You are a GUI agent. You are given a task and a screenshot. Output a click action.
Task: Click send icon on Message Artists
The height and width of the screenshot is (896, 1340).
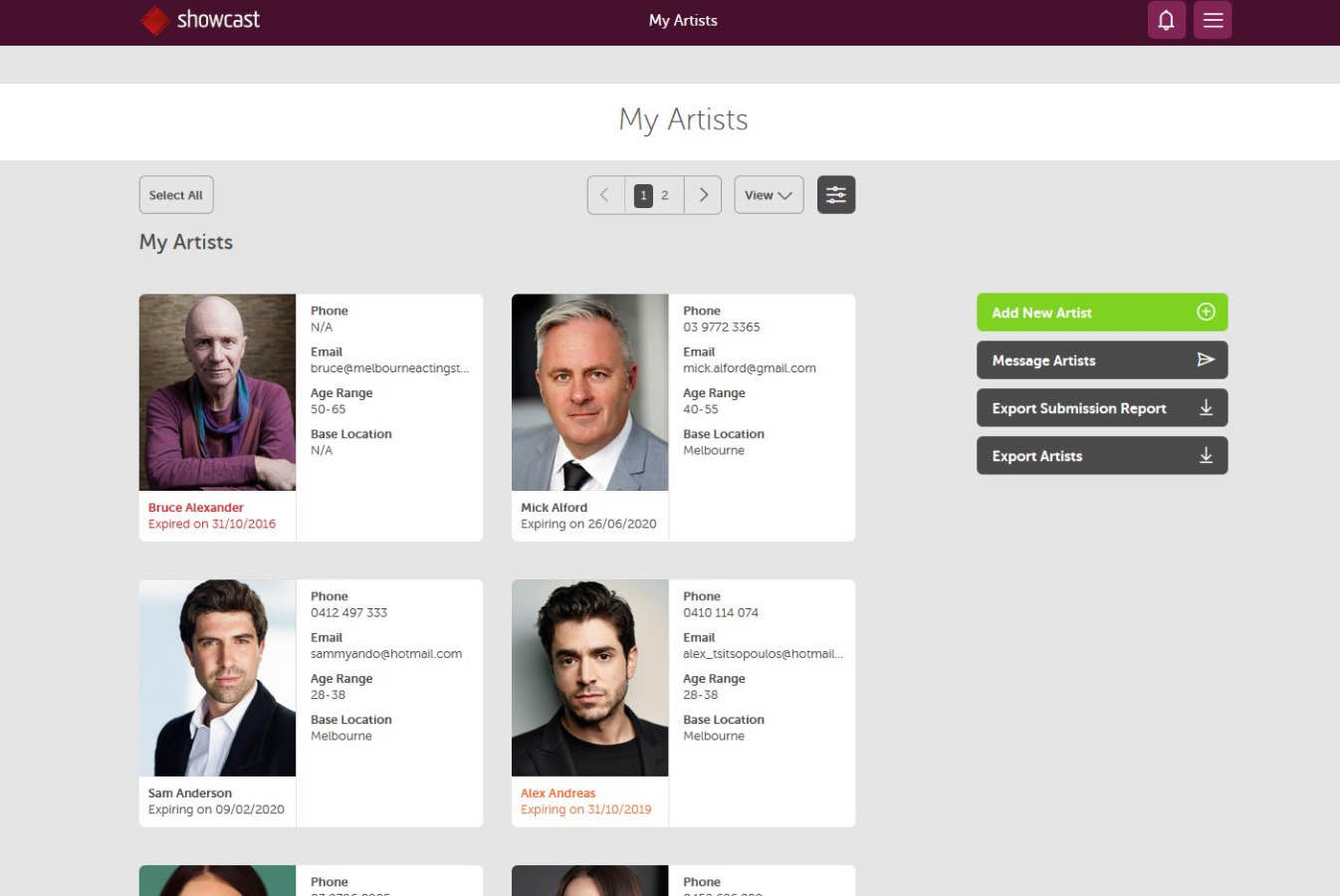(x=1206, y=359)
